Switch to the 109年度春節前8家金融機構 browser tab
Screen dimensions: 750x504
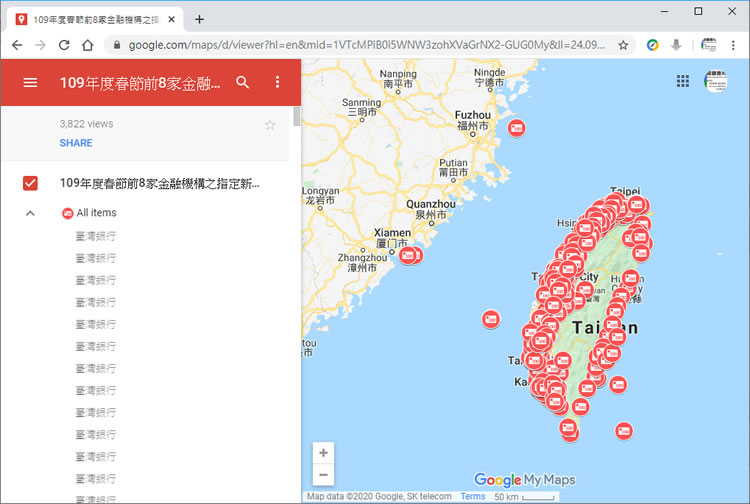pos(95,19)
